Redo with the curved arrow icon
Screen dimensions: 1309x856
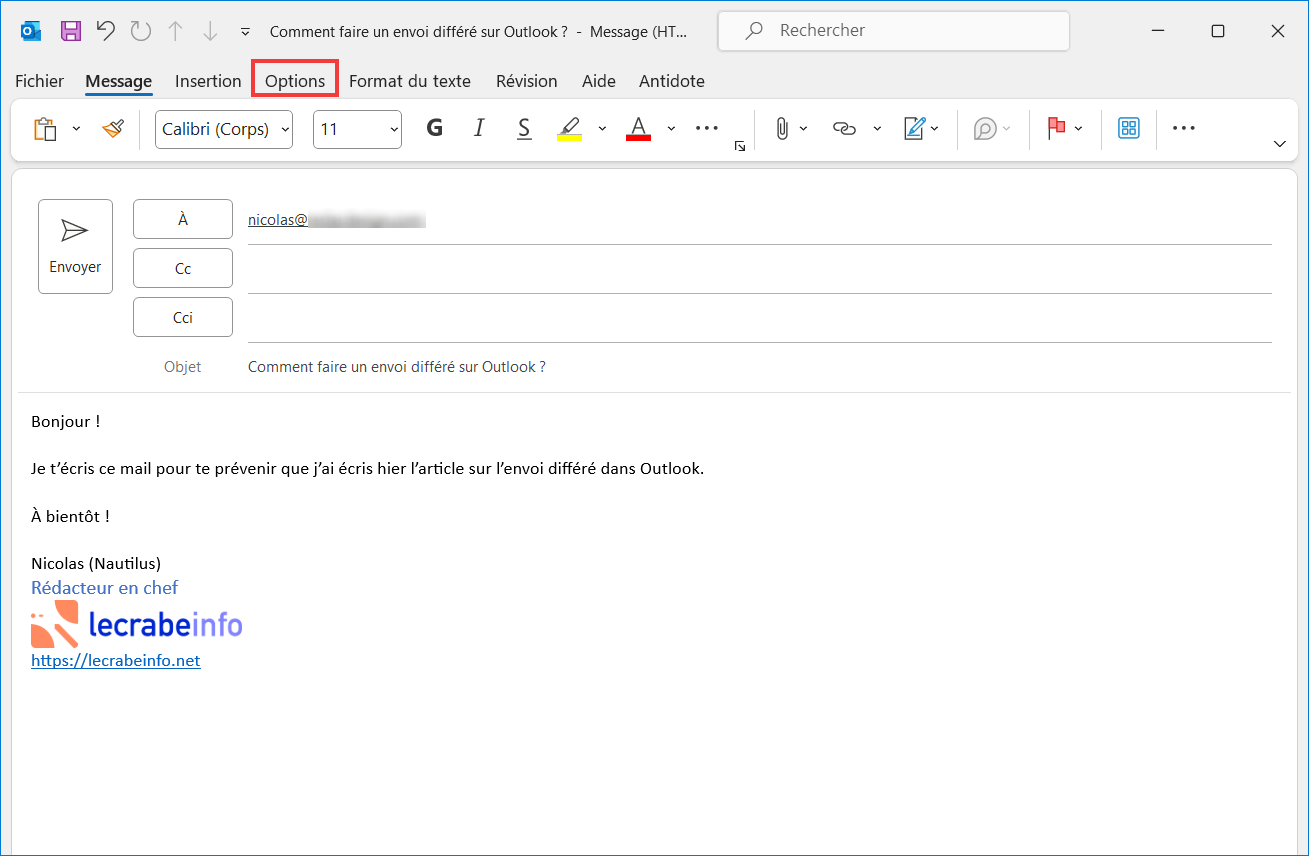(141, 31)
